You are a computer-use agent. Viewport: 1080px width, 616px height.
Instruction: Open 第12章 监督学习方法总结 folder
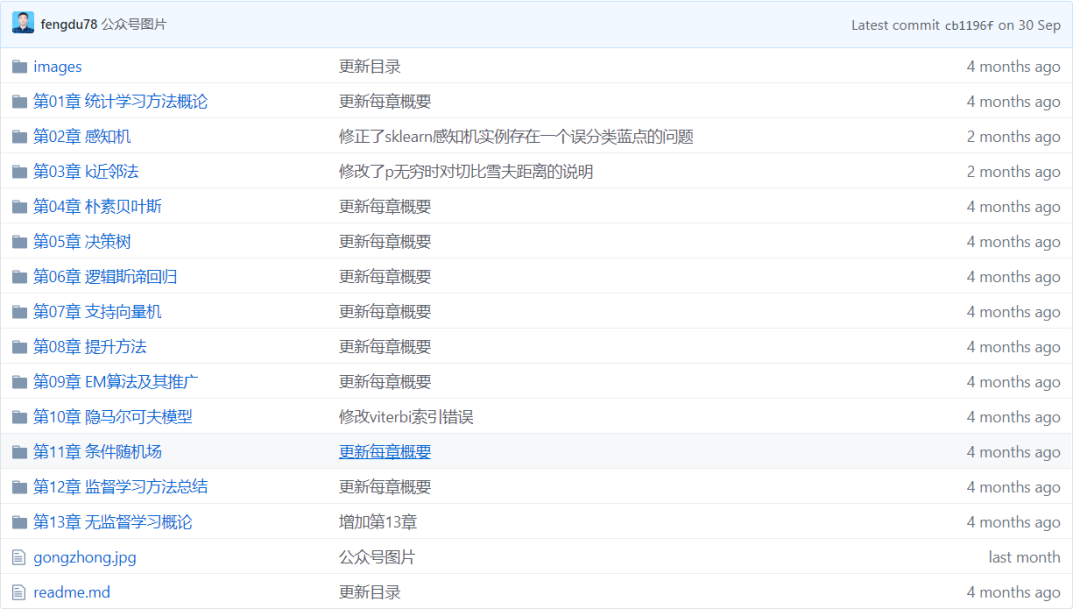(120, 487)
